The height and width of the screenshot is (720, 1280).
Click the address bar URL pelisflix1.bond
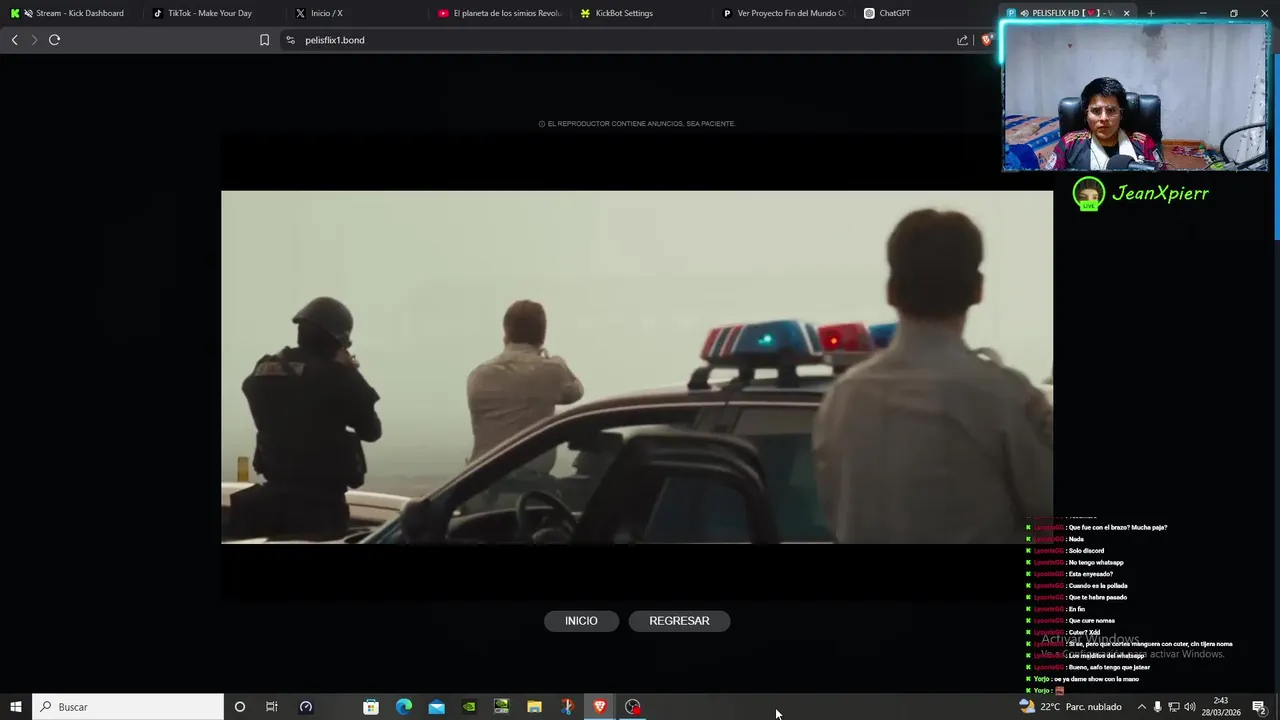[335, 40]
